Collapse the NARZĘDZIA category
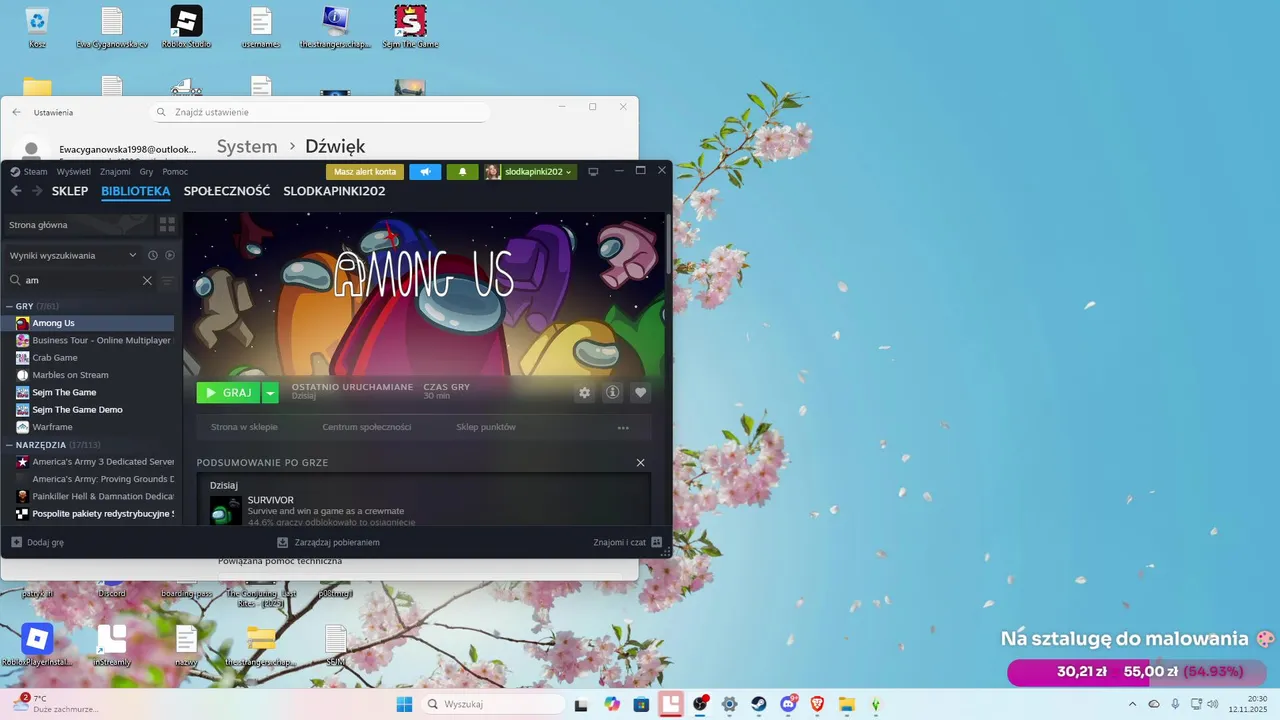Viewport: 1280px width, 720px height. coord(9,445)
